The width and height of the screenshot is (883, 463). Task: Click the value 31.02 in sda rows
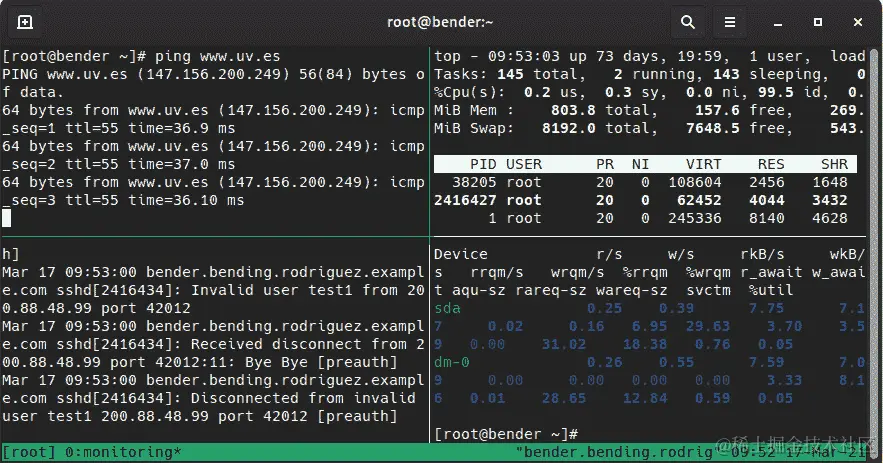[564, 345]
